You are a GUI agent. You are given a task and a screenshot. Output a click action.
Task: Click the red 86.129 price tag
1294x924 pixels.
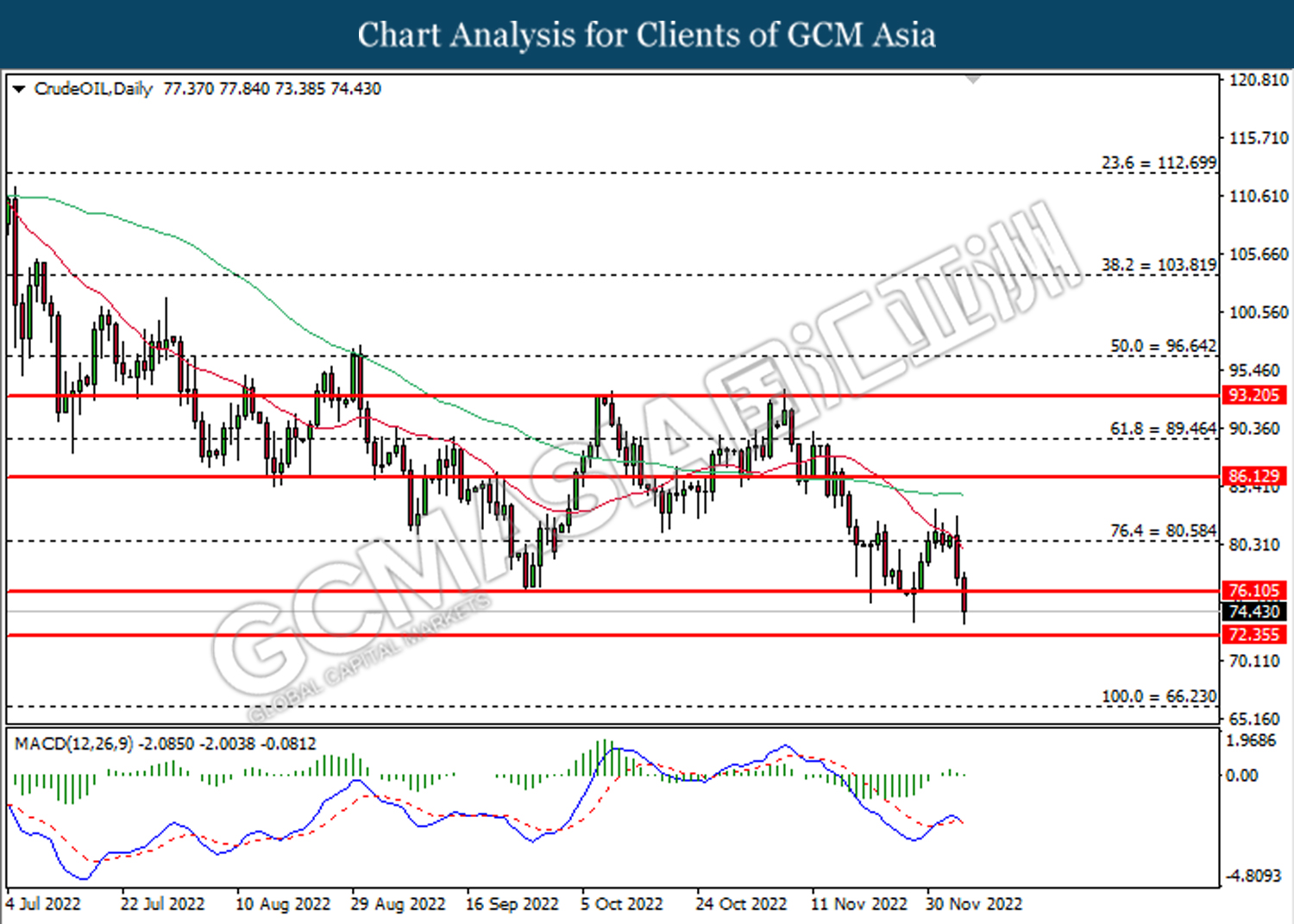[1254, 476]
